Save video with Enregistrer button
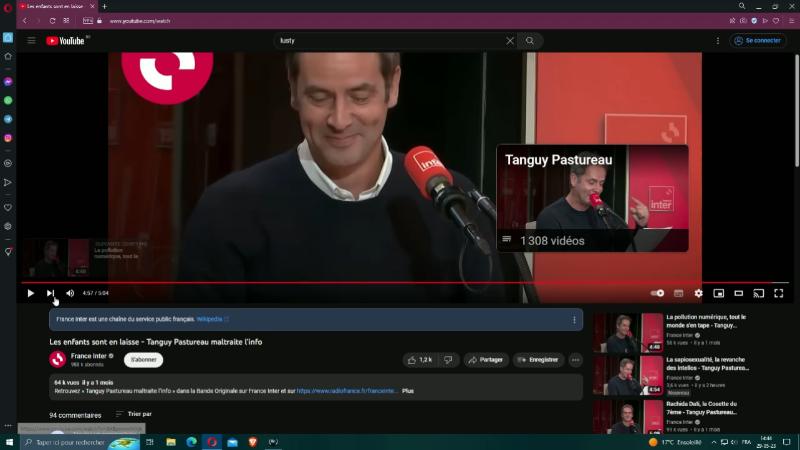Screen dimensions: 800x450 (538, 360)
